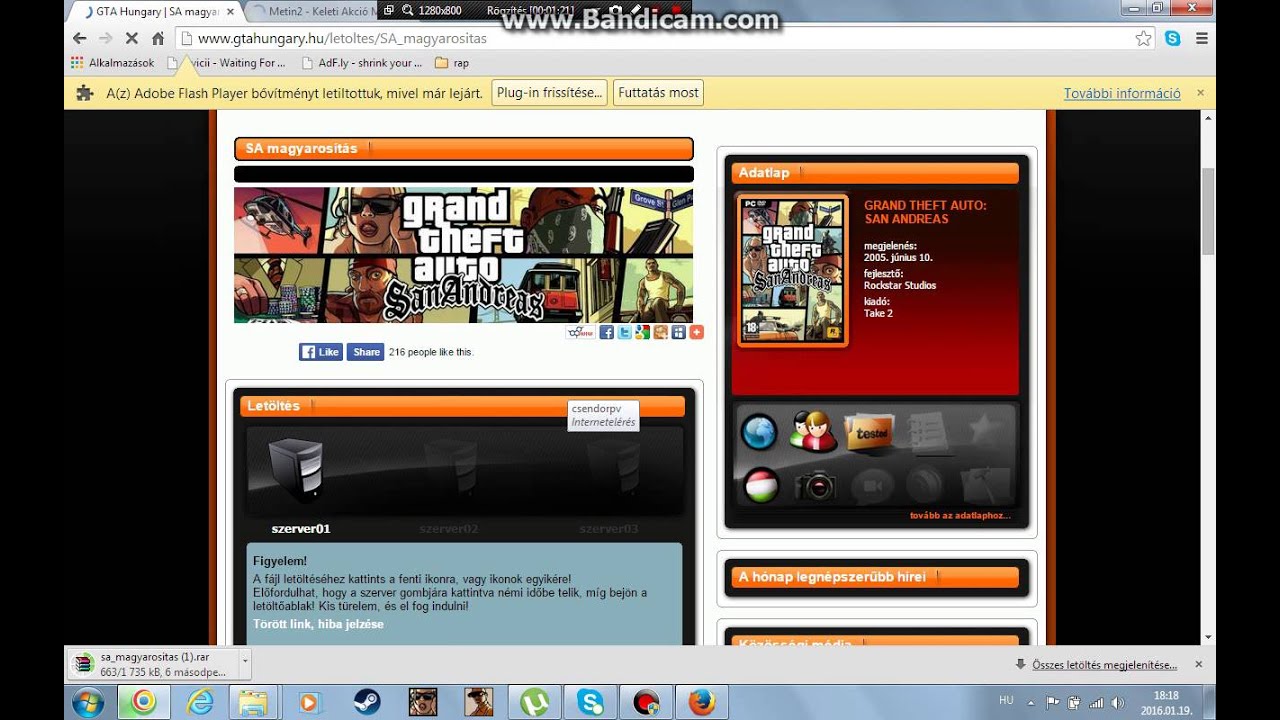This screenshot has height=720, width=1280.
Task: Bookmark this page with the star icon
Action: [x=1143, y=38]
